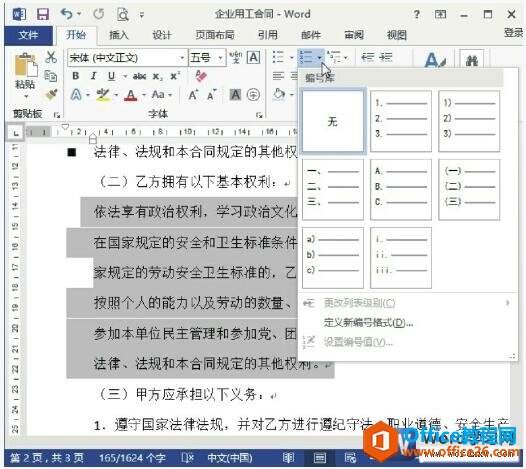Switch to the 引用 References tab
The height and width of the screenshot is (469, 526).
(x=267, y=35)
